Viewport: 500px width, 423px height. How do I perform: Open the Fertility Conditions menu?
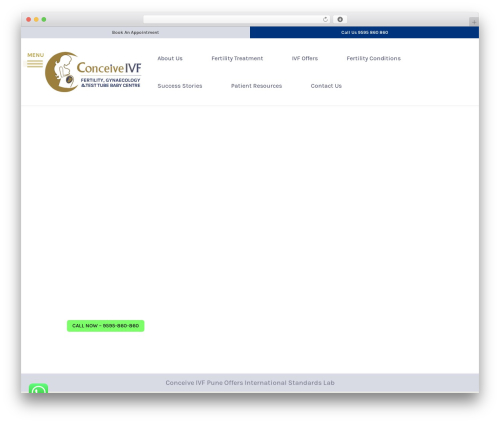[373, 58]
